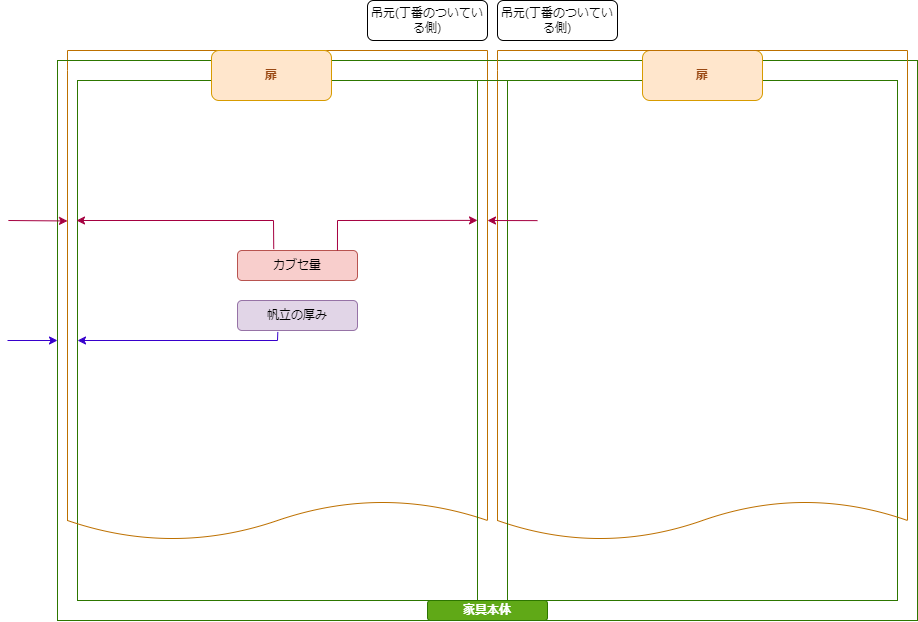
Task: Click the left 吊元(丁番のついている側) text box
Action: click(x=427, y=20)
